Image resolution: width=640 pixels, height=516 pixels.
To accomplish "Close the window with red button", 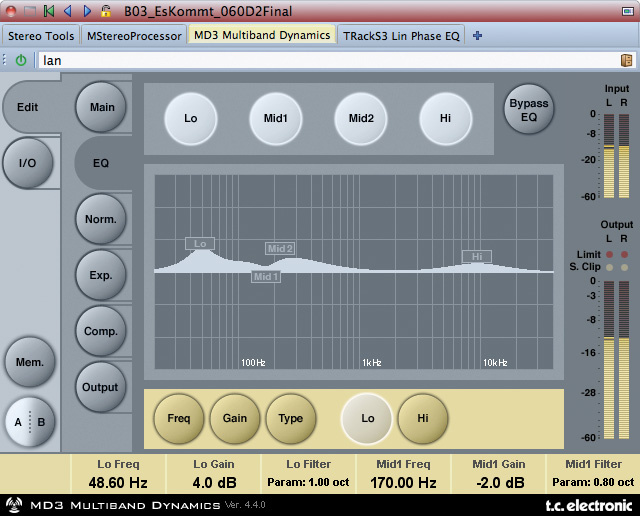I will 11,11.
